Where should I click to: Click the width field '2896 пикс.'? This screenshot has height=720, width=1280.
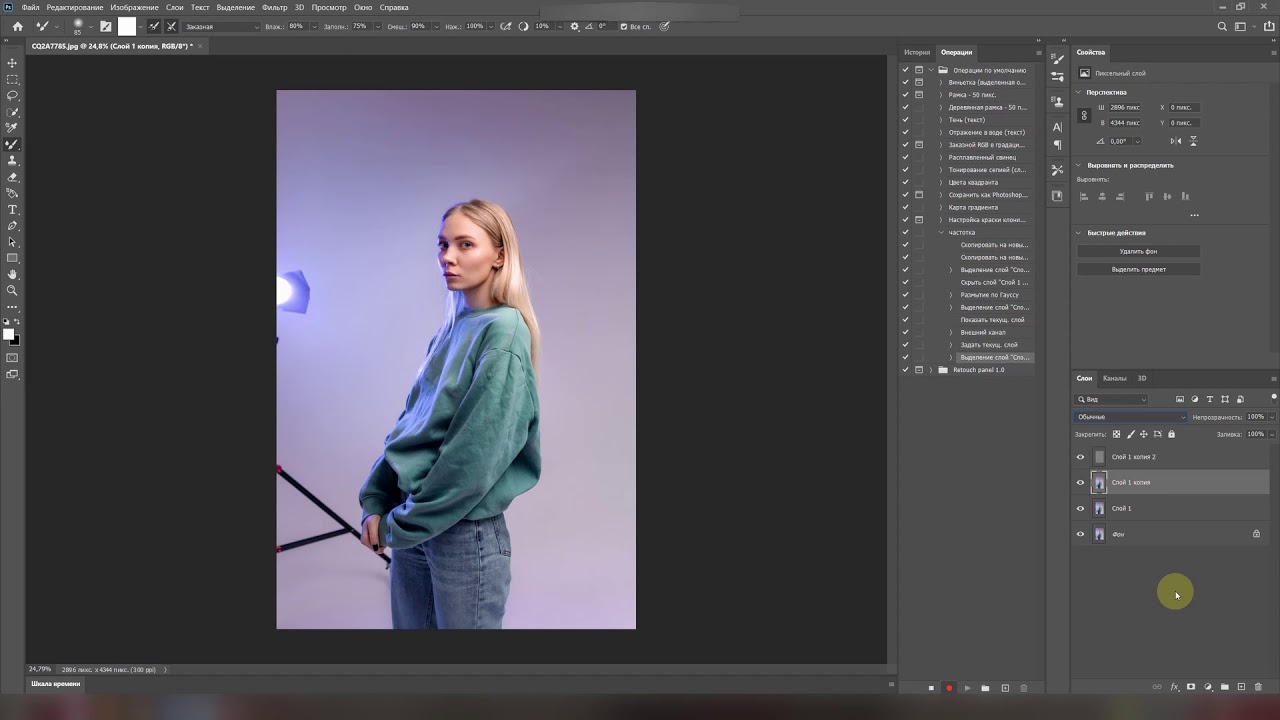[x=1126, y=107]
